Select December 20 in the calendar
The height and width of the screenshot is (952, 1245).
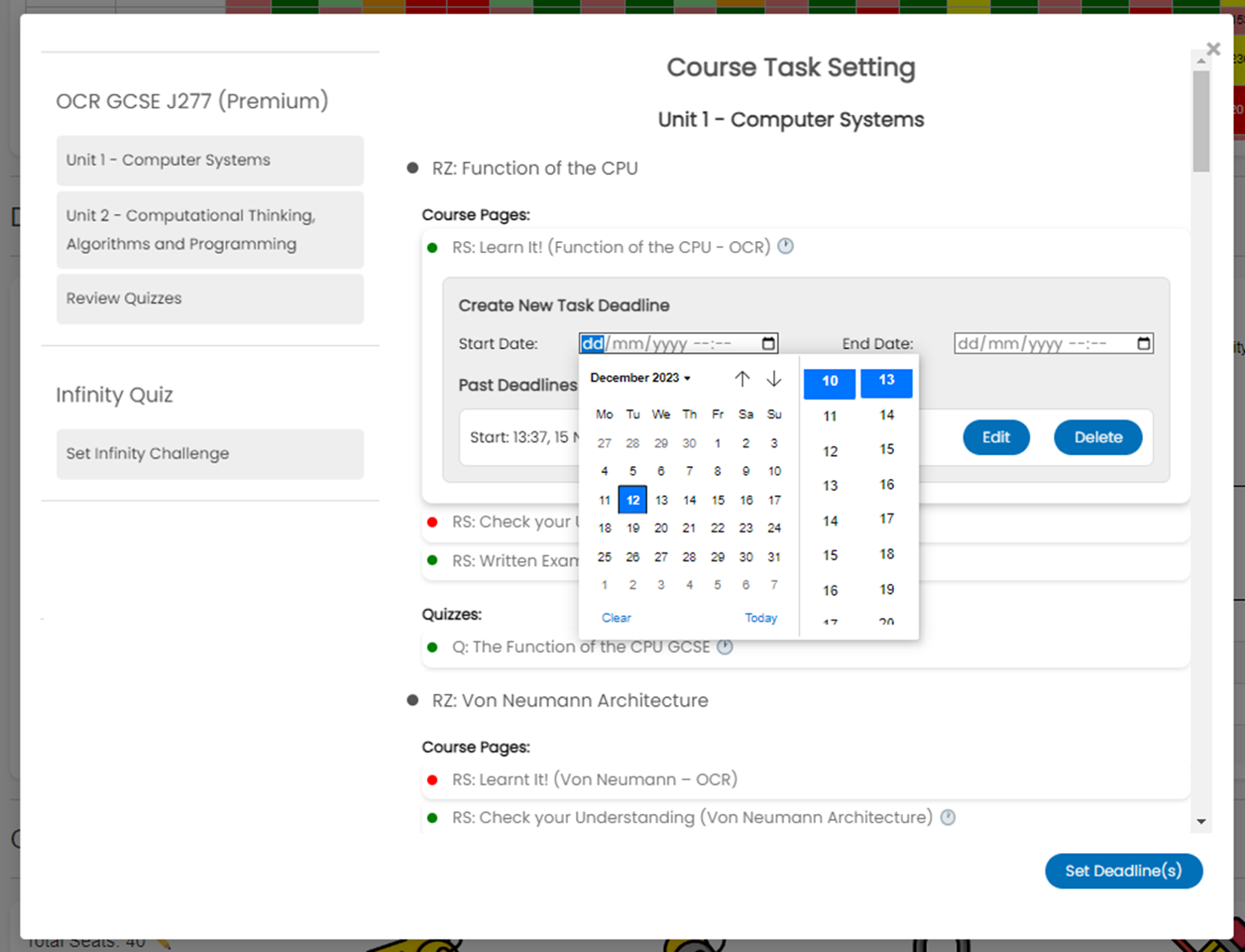[x=660, y=528]
